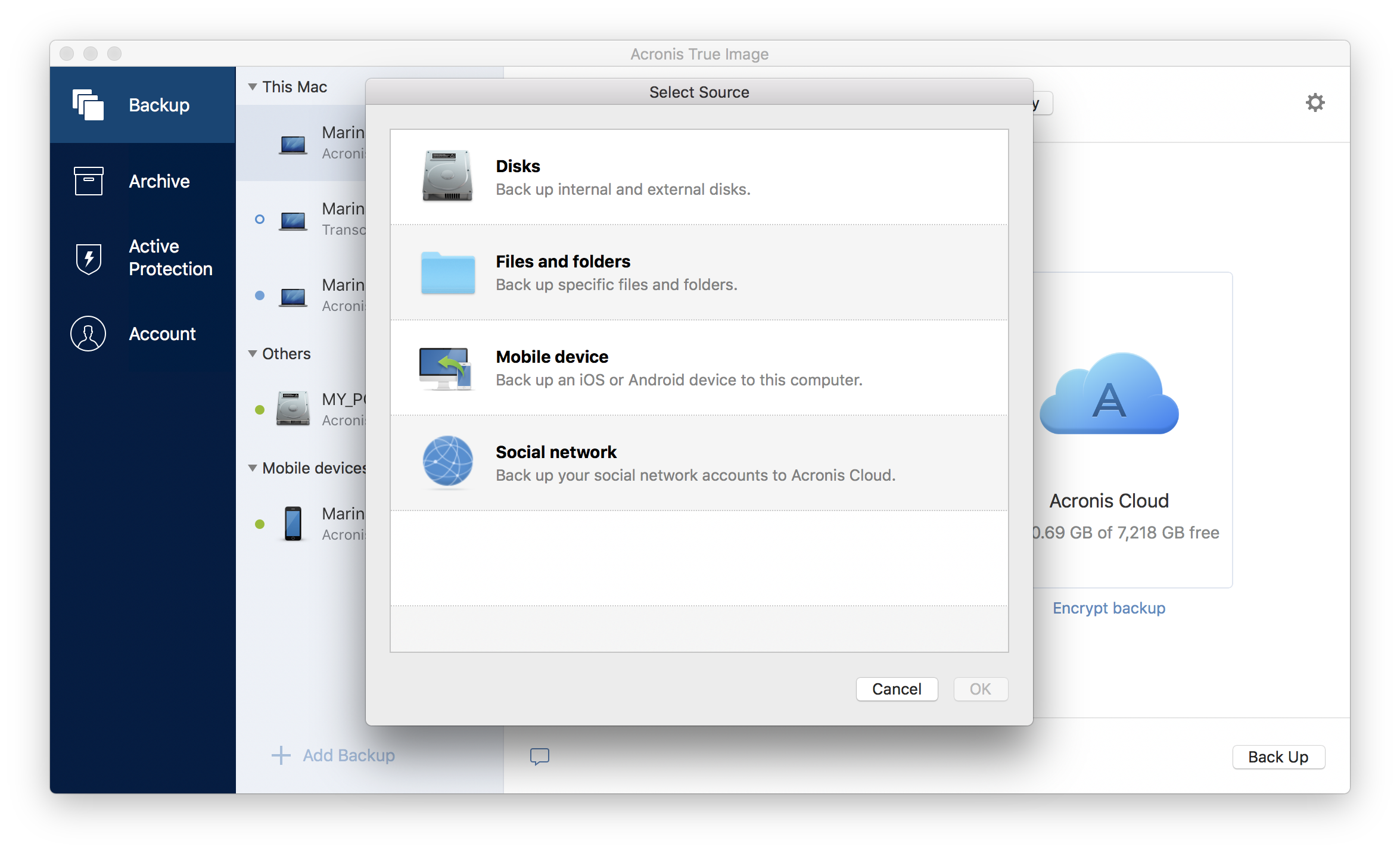Open settings via the gear icon
The width and height of the screenshot is (1400, 853).
[x=1315, y=102]
